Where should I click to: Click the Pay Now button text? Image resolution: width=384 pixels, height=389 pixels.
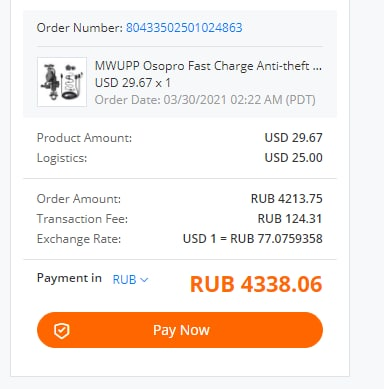point(181,330)
